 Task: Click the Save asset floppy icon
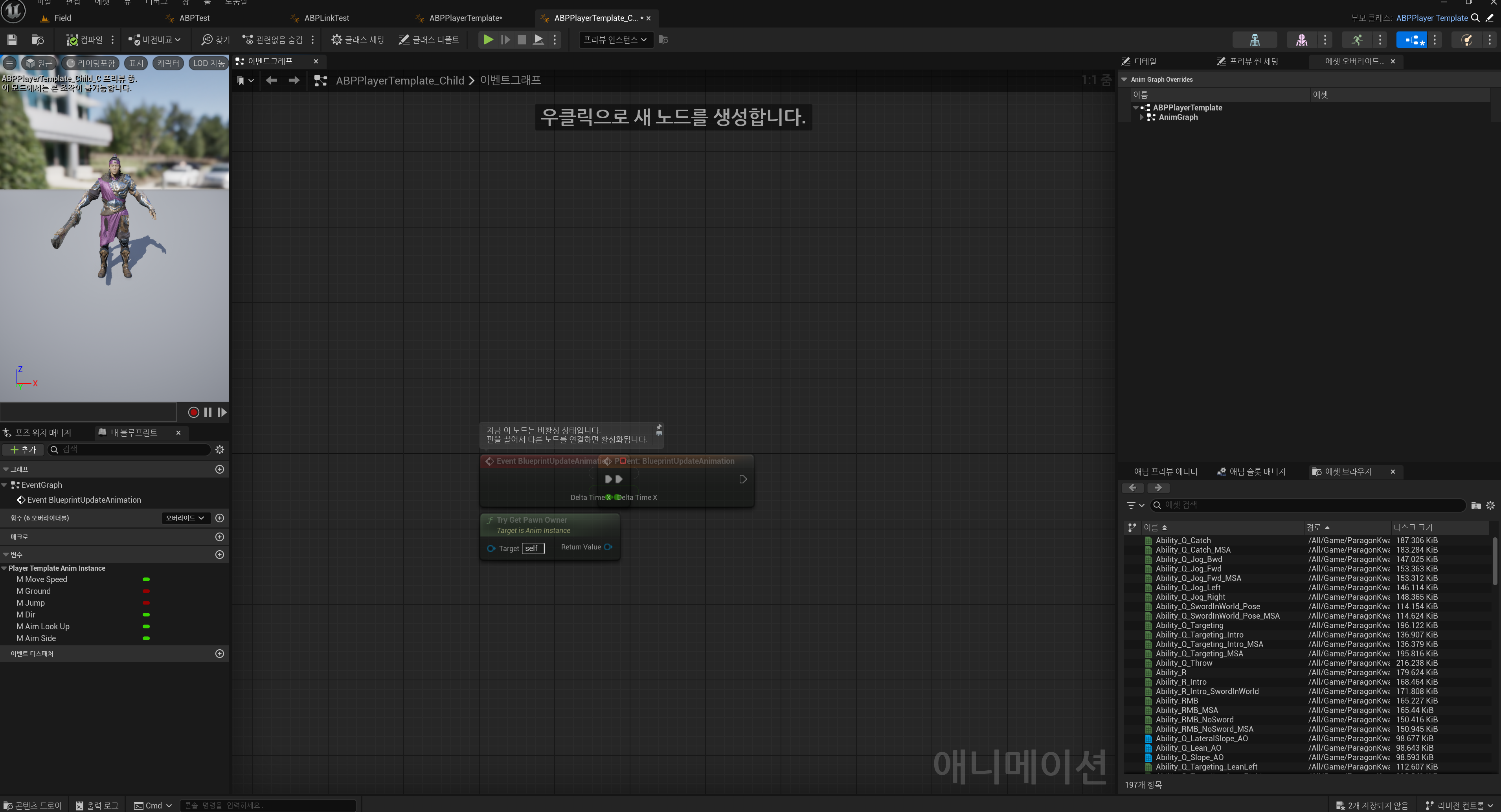click(12, 40)
